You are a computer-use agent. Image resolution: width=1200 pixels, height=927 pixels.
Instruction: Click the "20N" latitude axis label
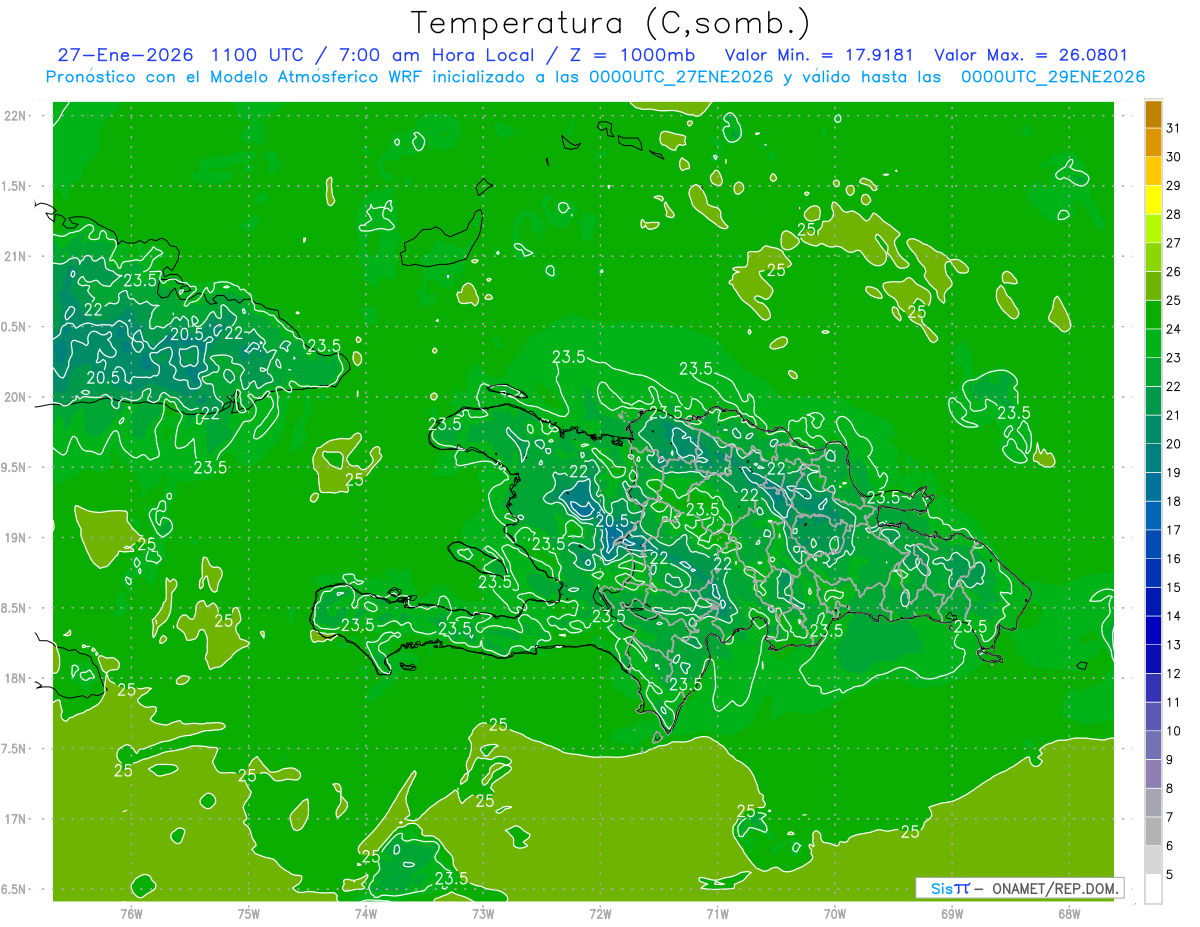16,397
